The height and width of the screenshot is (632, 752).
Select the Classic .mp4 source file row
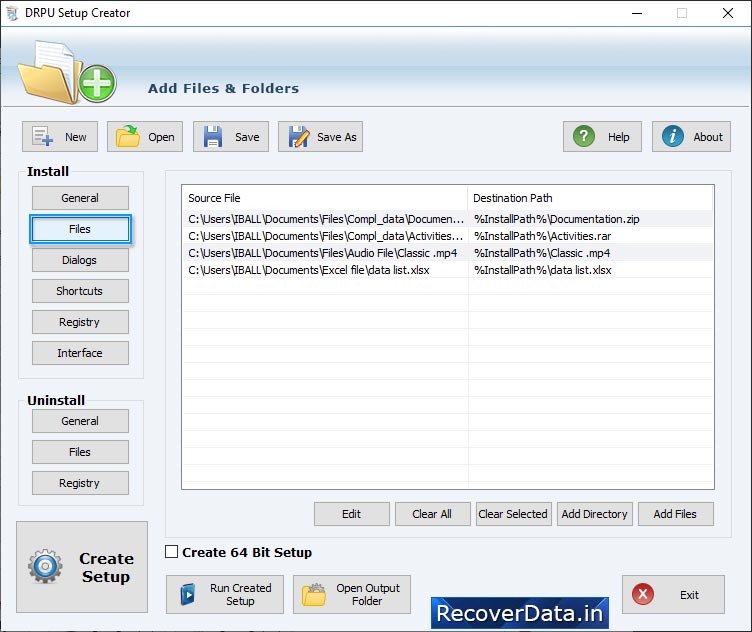pos(325,253)
